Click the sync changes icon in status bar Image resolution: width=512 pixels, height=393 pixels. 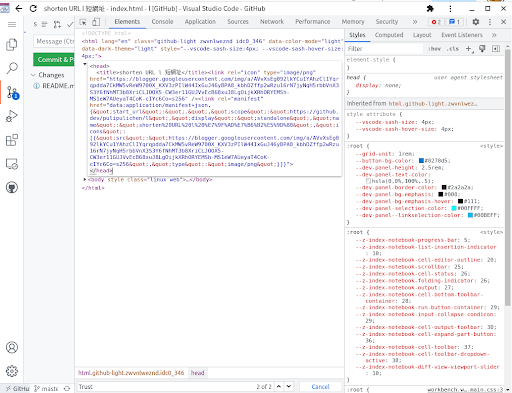point(67,389)
